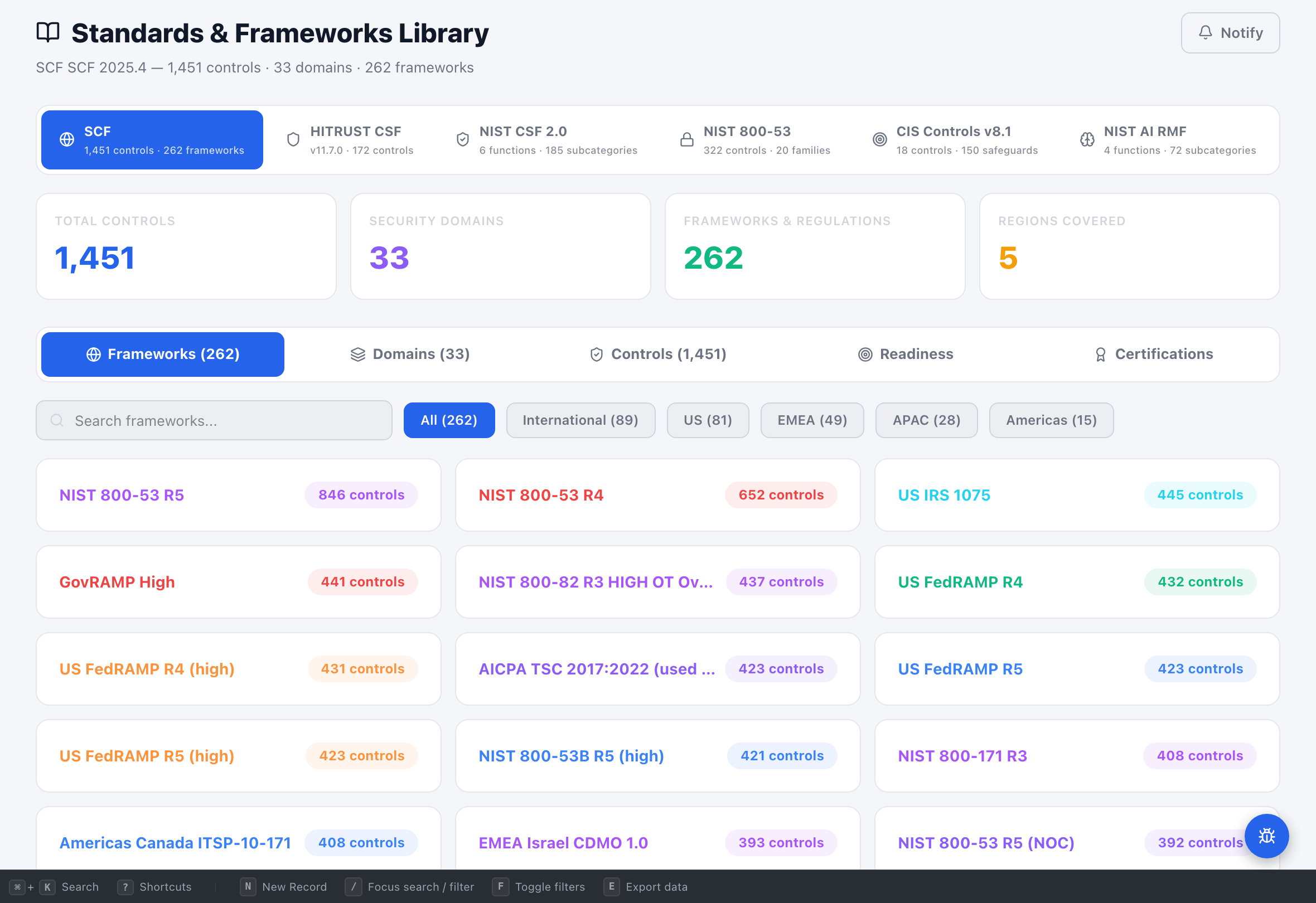Click the lock icon on the NIST 800-53 card

687,139
